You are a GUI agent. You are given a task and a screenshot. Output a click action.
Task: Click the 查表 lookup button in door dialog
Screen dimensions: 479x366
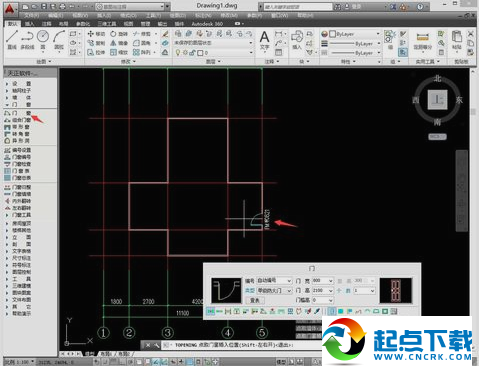click(x=255, y=300)
